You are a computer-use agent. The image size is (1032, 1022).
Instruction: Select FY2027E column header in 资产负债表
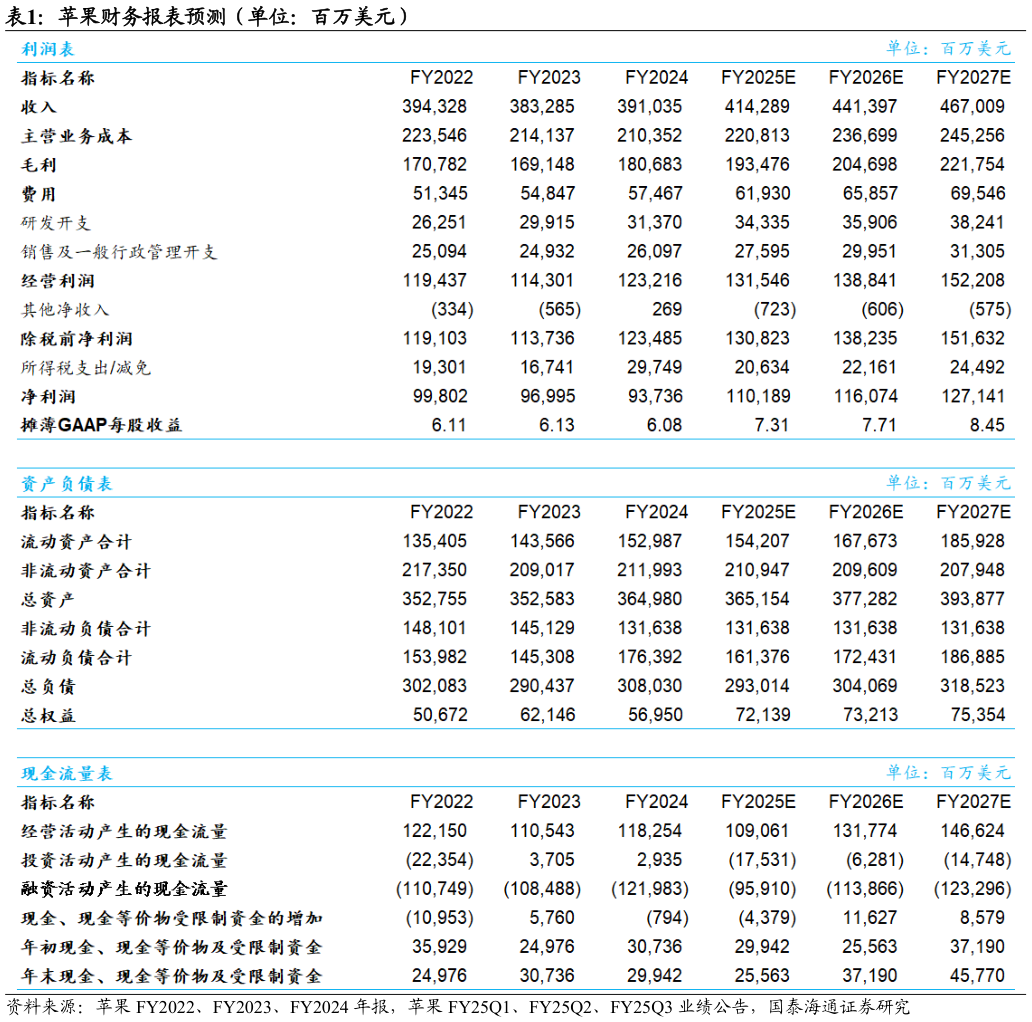pyautogui.click(x=972, y=512)
